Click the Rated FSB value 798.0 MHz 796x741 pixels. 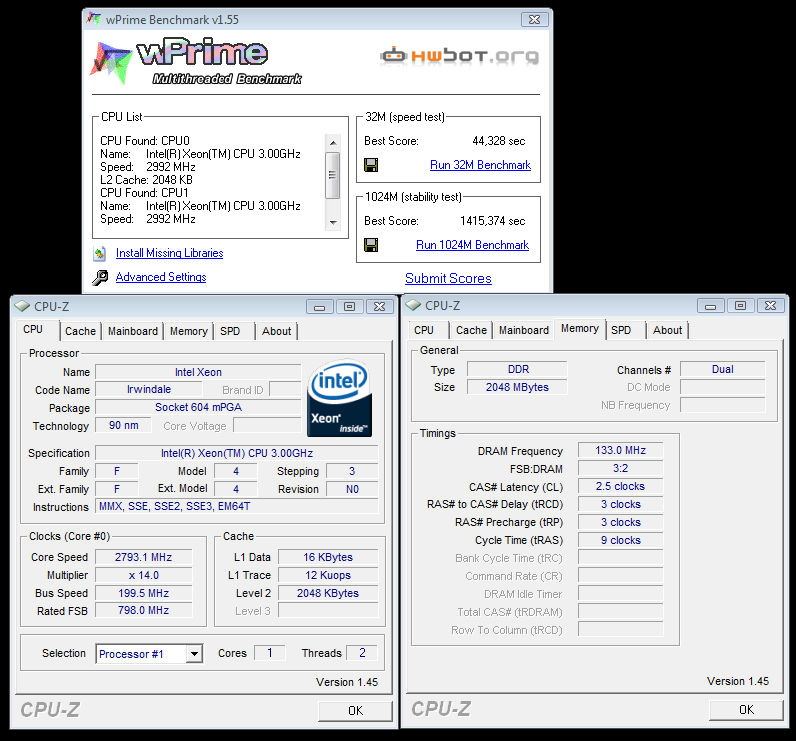point(144,610)
